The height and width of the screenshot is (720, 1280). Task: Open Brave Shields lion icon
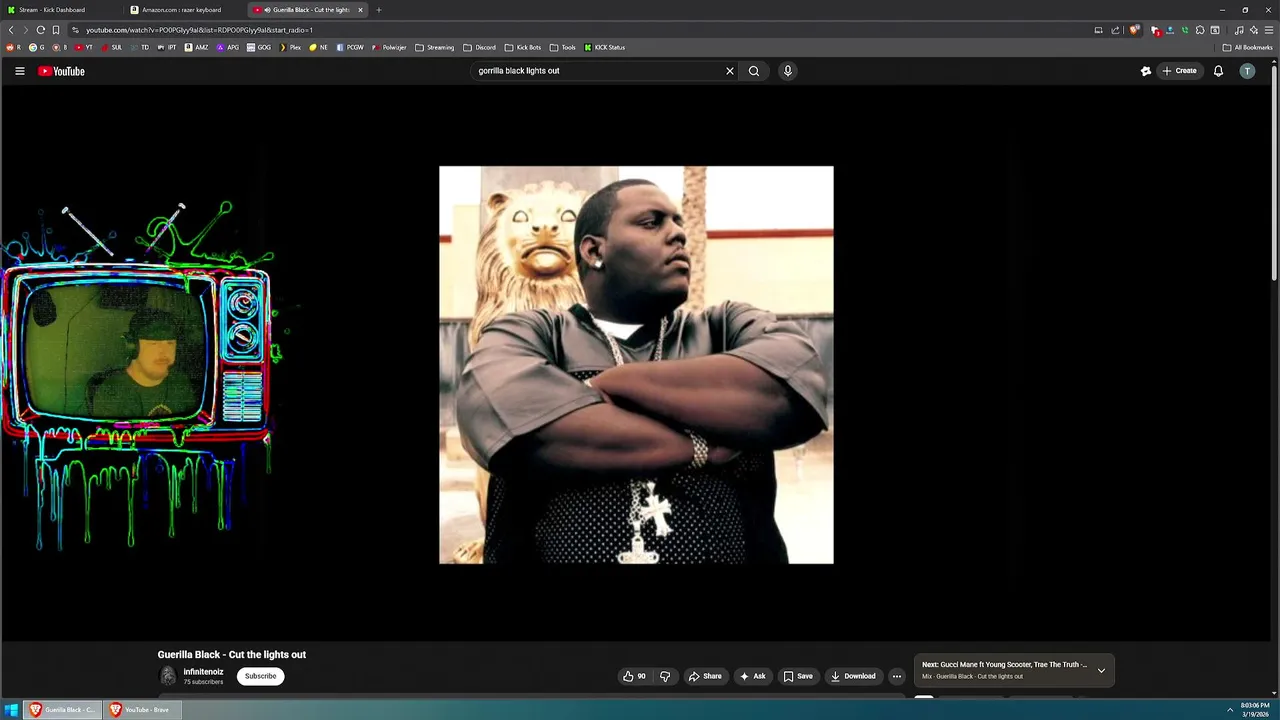tap(1133, 30)
